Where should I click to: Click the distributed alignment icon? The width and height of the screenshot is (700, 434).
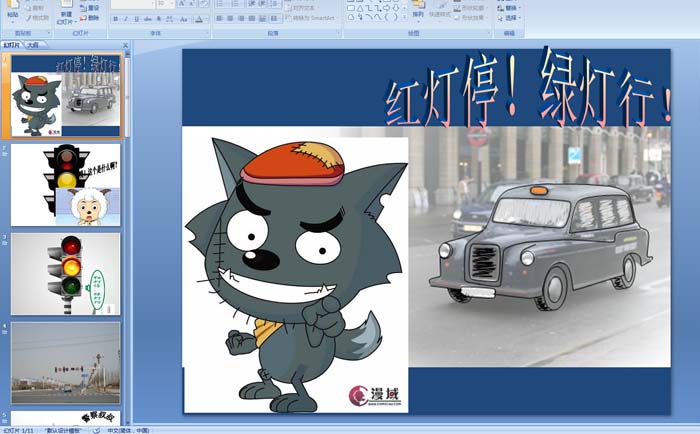coord(262,18)
